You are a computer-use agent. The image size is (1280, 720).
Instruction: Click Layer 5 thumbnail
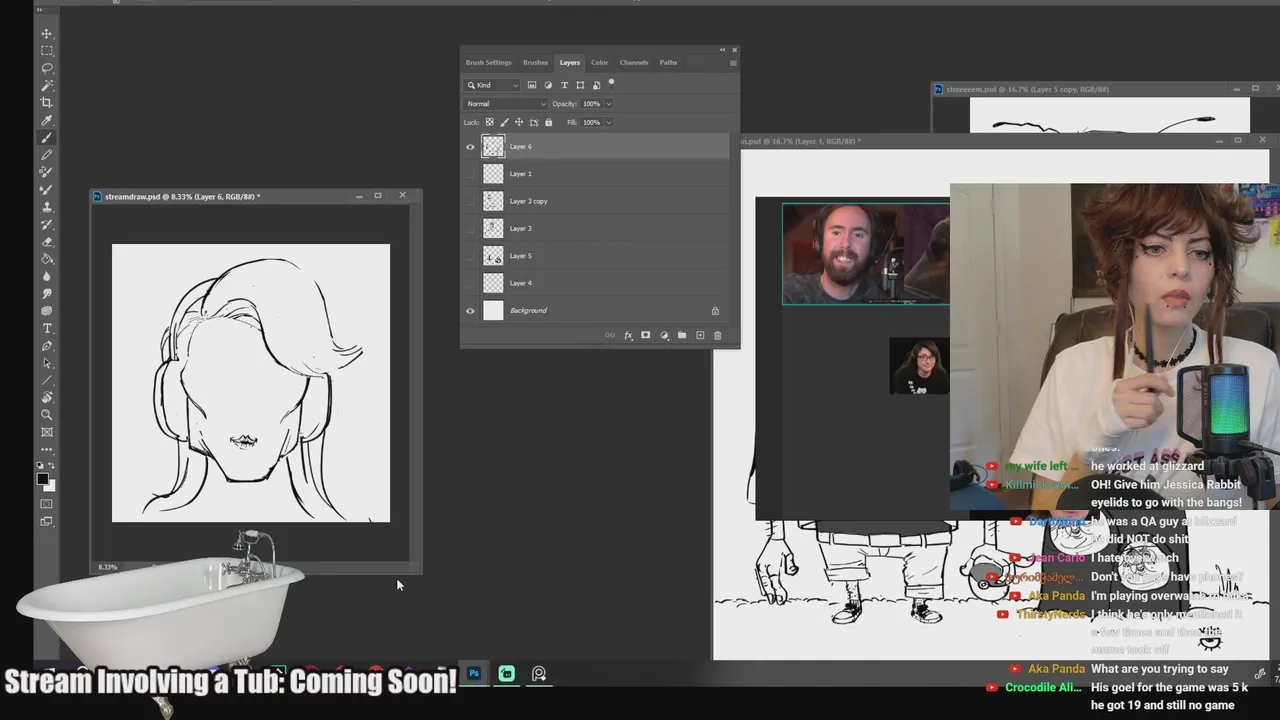point(493,256)
